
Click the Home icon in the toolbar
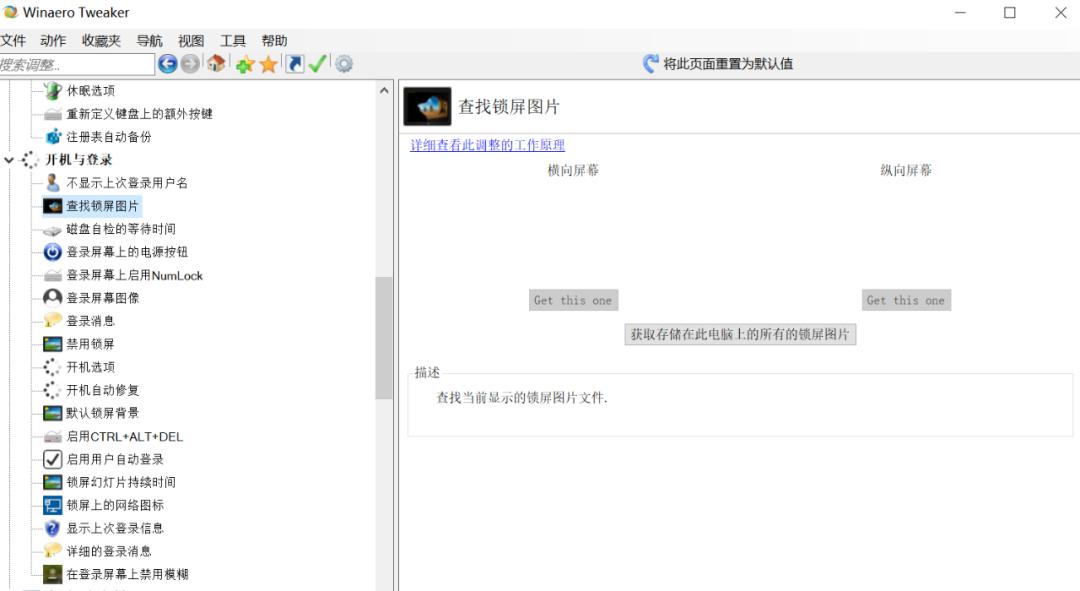(214, 63)
